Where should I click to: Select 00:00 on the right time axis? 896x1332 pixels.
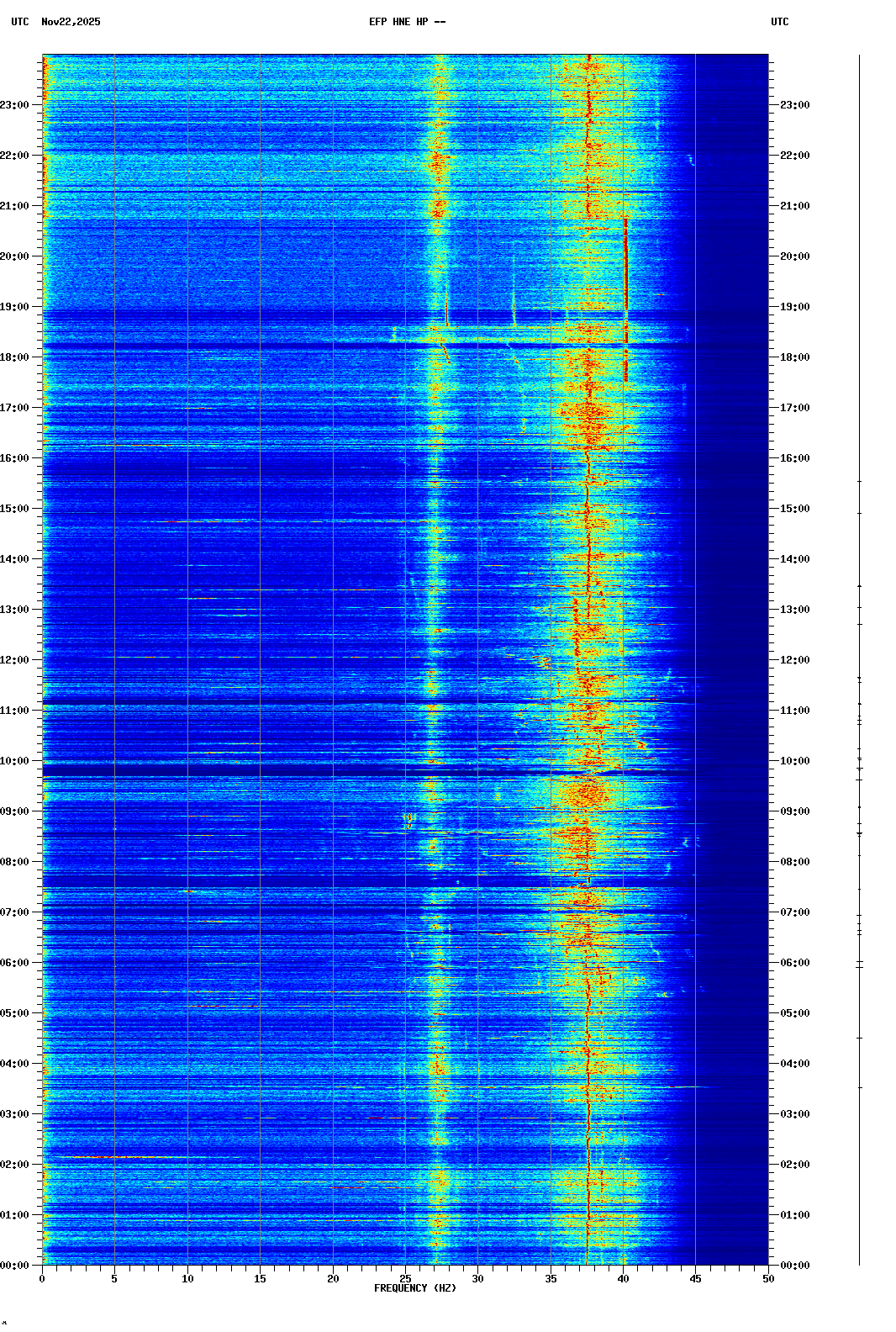(x=794, y=1266)
